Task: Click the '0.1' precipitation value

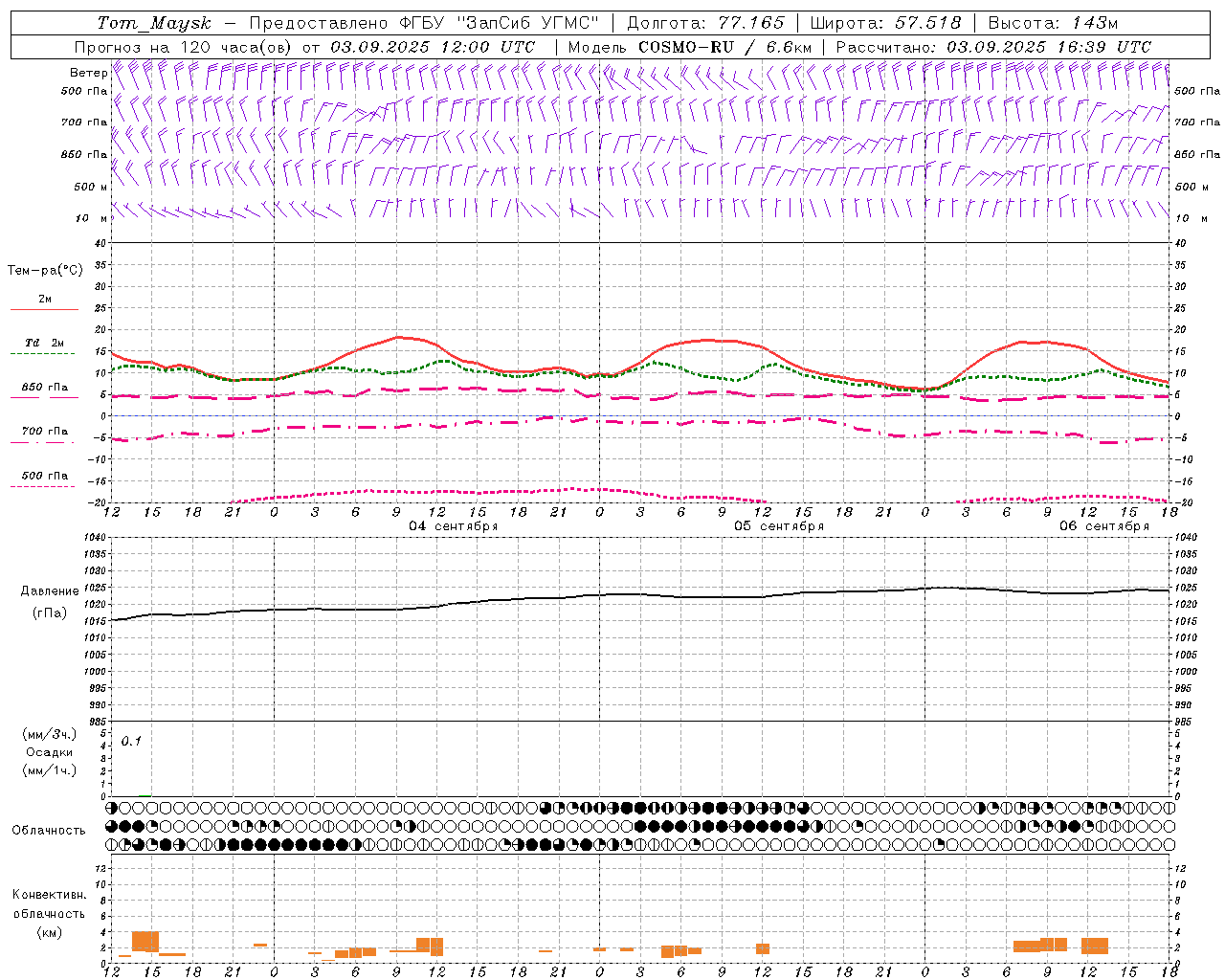Action: 131,741
